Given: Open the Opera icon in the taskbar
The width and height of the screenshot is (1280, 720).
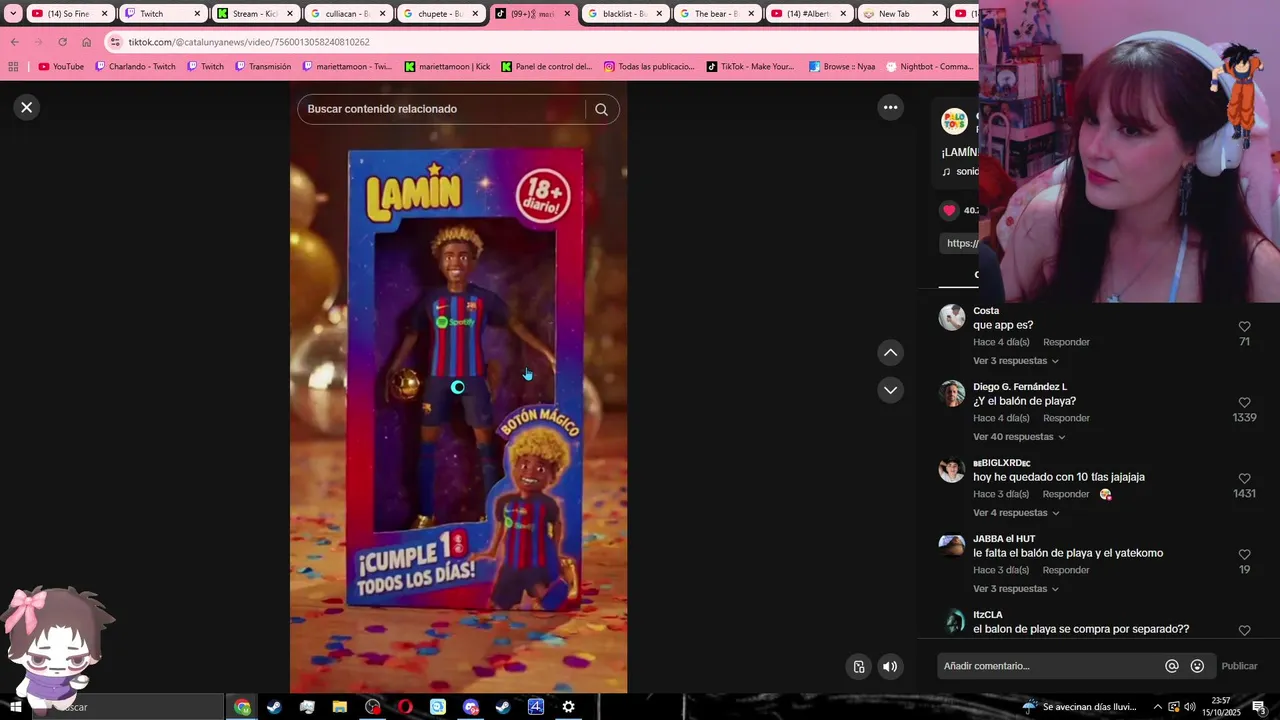Looking at the screenshot, I should (x=405, y=707).
